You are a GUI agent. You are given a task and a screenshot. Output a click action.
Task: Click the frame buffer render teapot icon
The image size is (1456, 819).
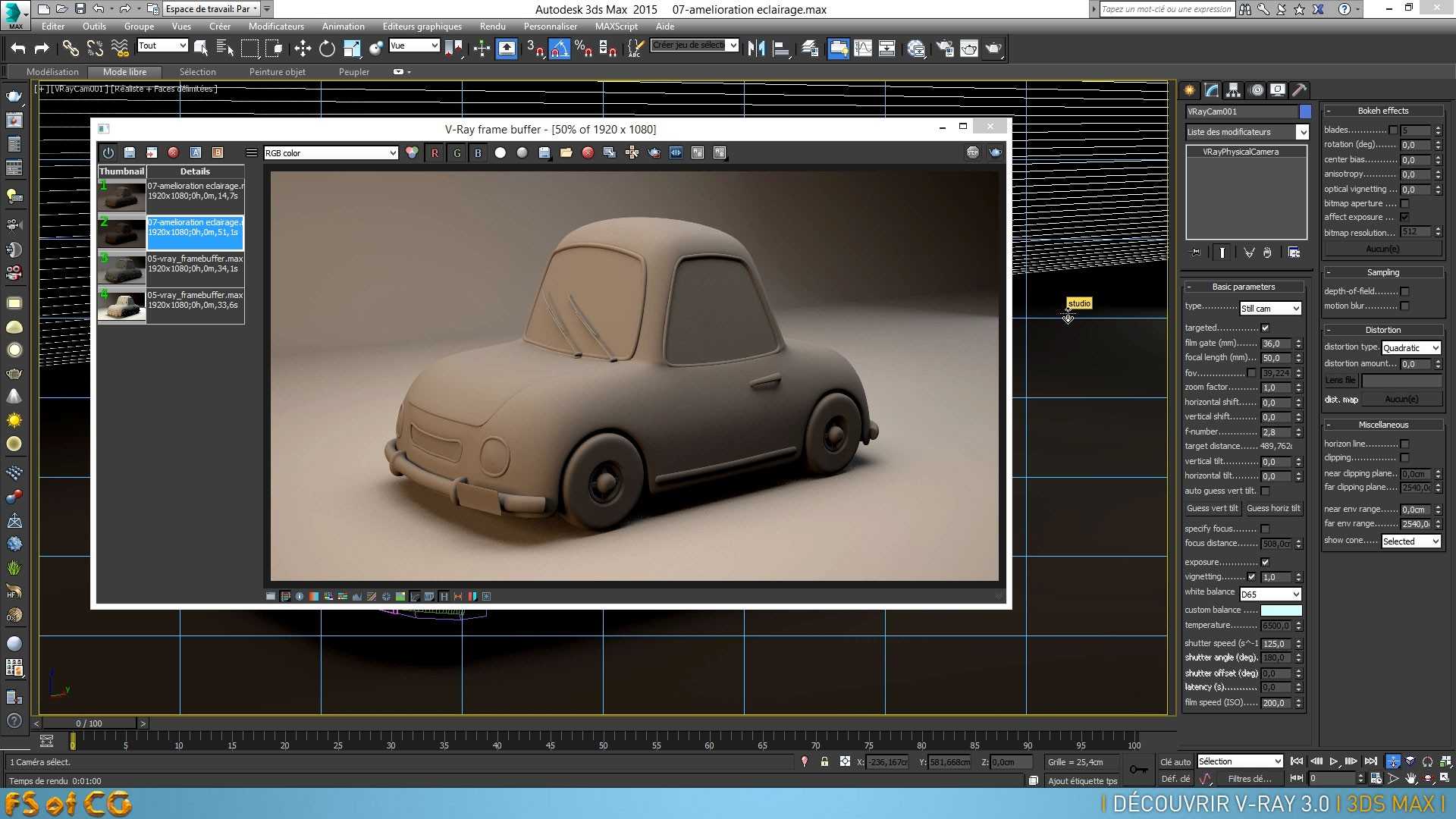pos(995,153)
